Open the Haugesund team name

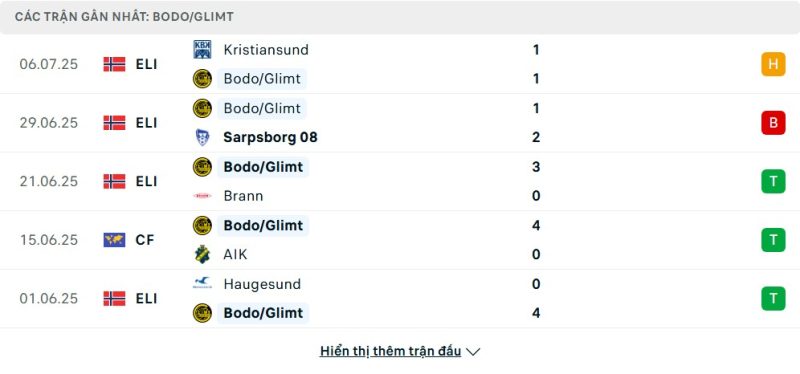click(x=262, y=284)
